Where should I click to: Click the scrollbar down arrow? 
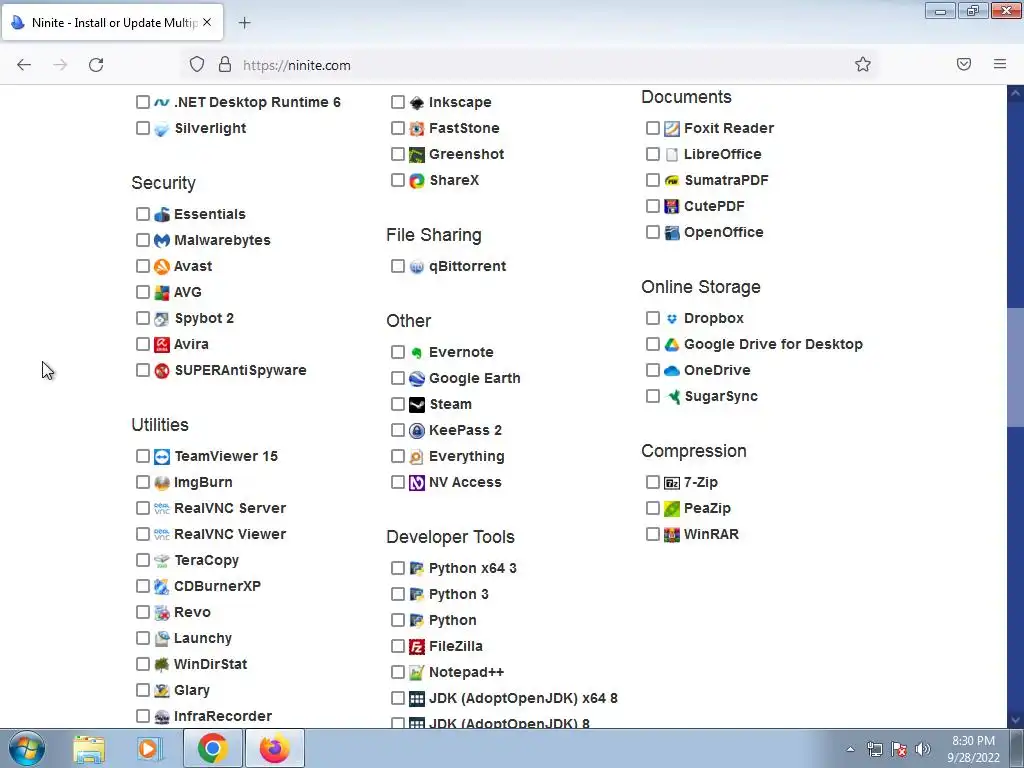[1016, 720]
